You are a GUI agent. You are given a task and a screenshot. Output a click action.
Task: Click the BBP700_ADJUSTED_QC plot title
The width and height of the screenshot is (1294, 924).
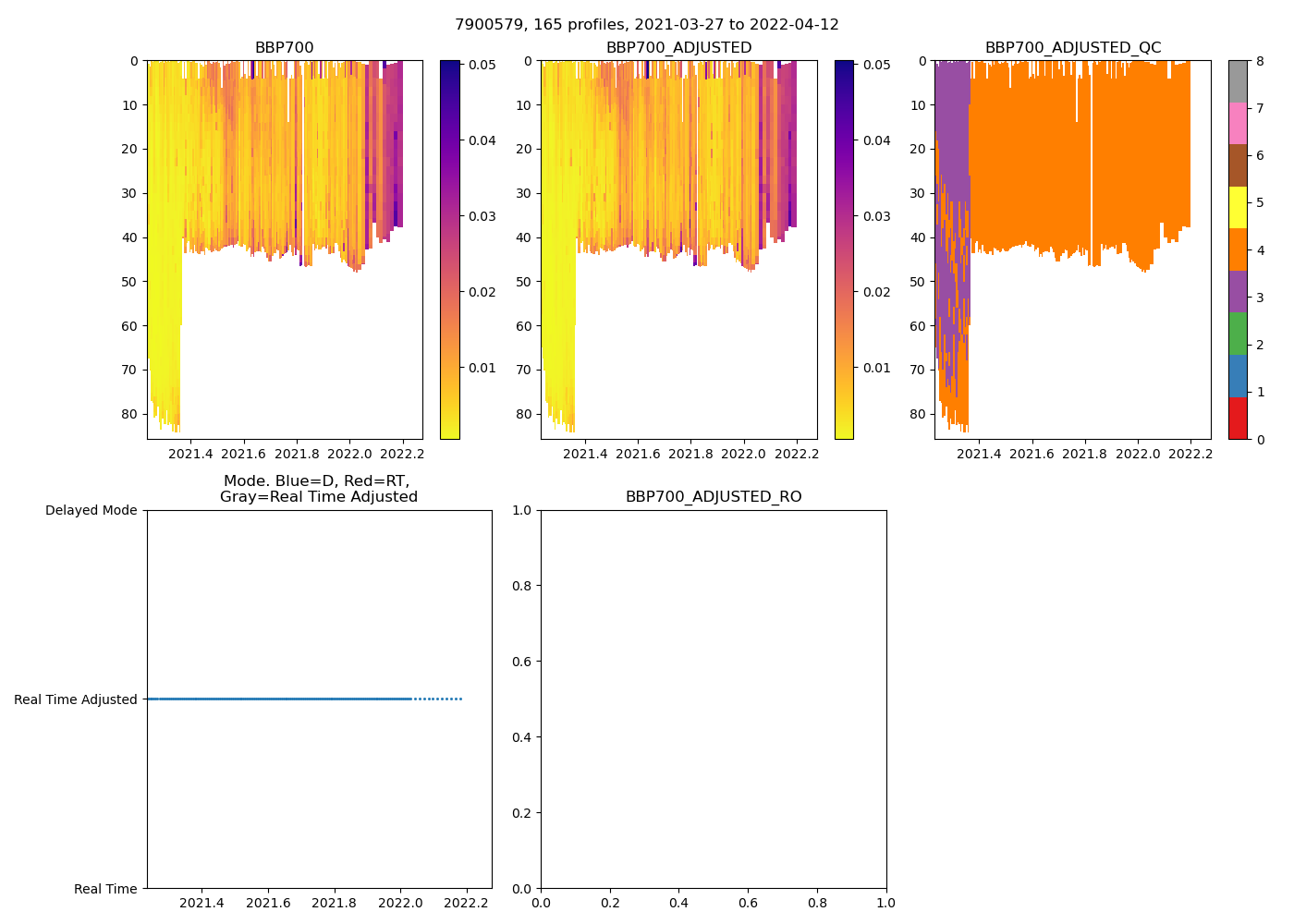coord(1072,48)
